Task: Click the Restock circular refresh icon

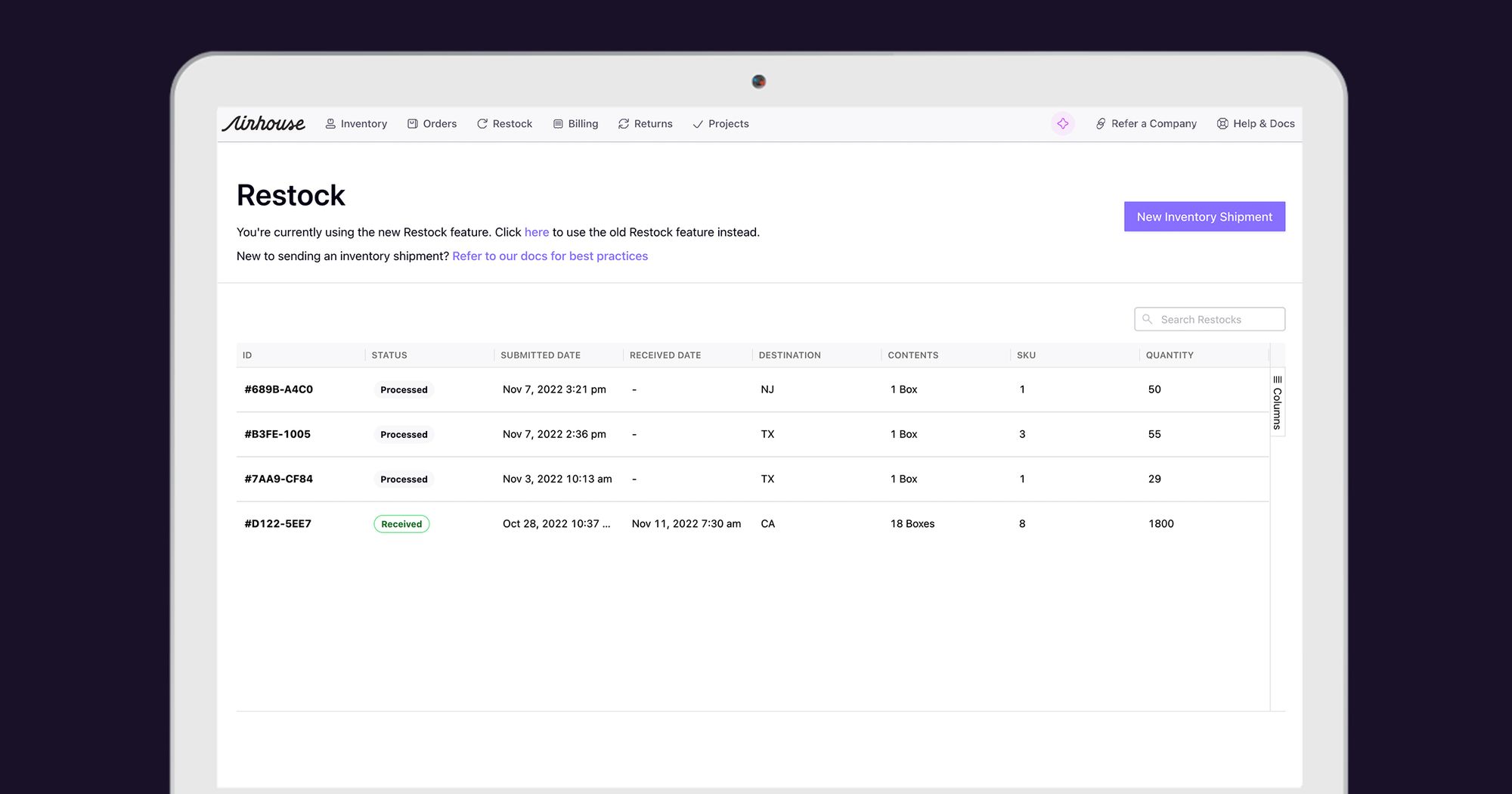Action: coord(482,123)
